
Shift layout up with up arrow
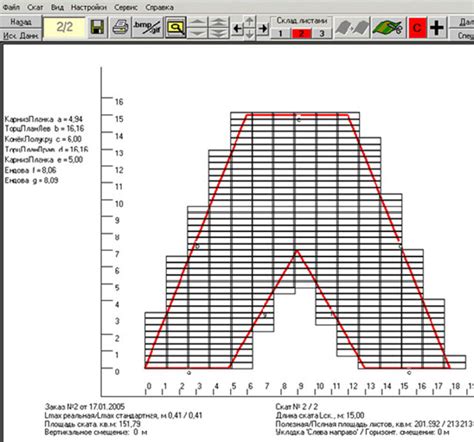point(250,22)
